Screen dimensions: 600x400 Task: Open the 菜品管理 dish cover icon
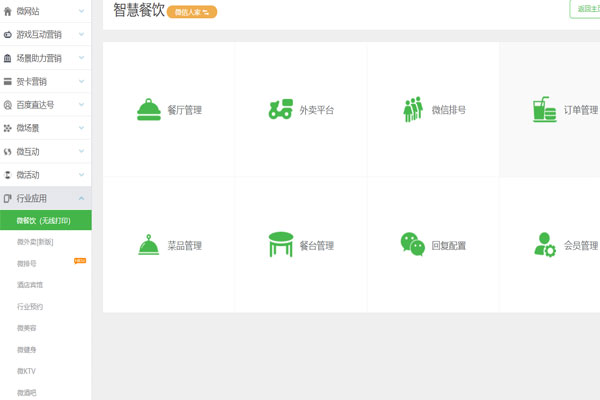148,245
